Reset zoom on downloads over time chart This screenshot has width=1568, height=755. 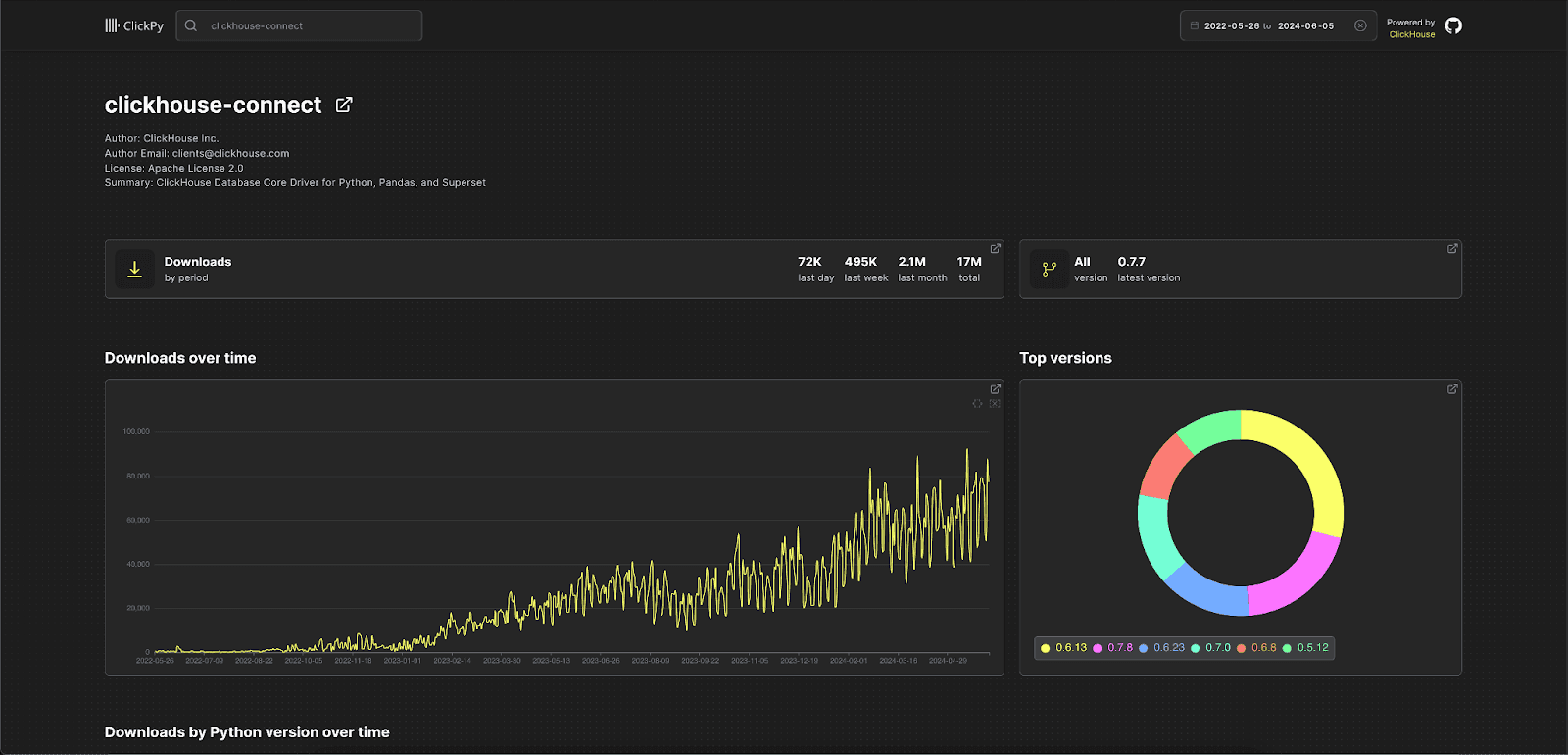click(995, 404)
